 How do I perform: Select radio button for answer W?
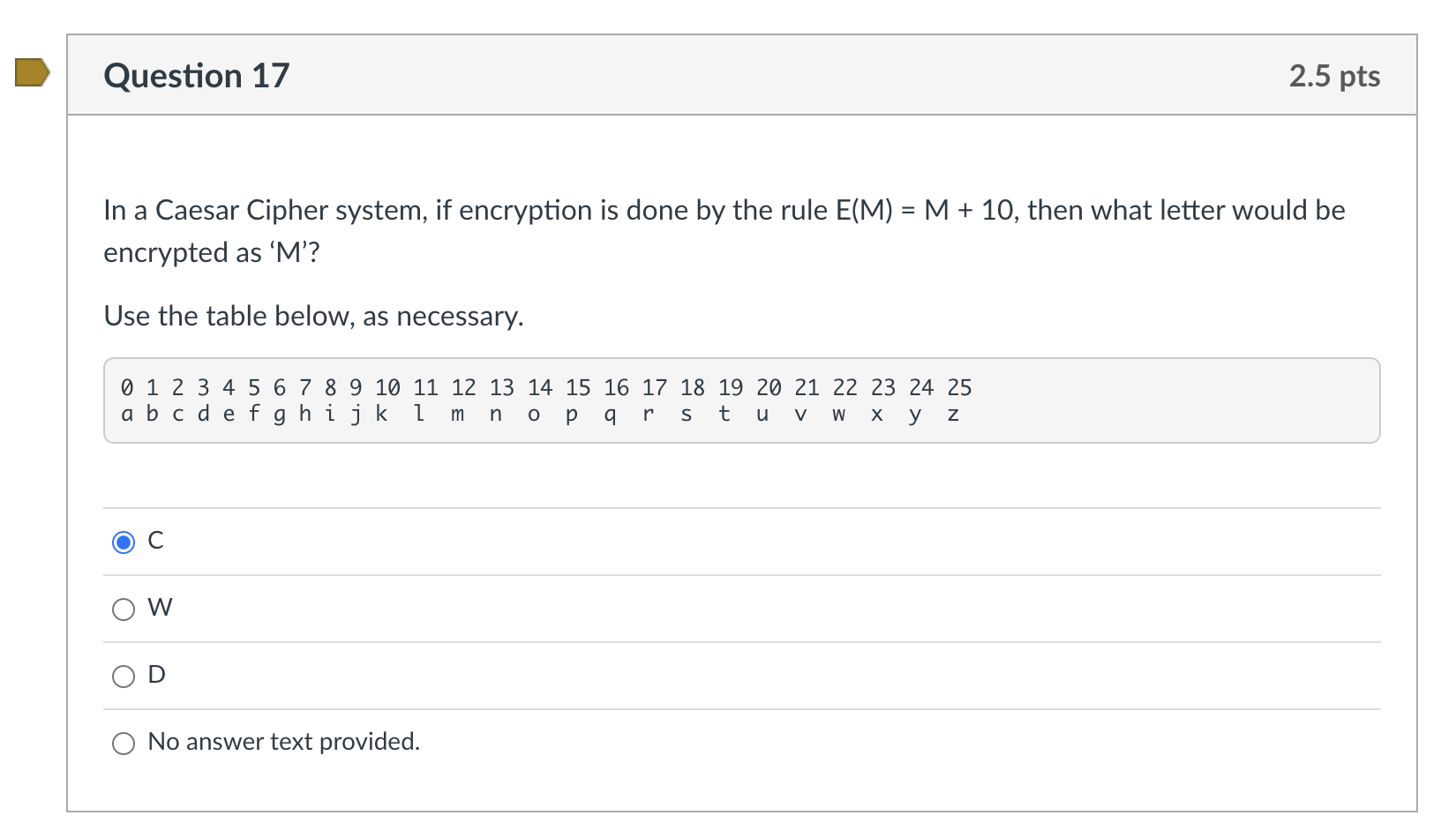point(124,609)
